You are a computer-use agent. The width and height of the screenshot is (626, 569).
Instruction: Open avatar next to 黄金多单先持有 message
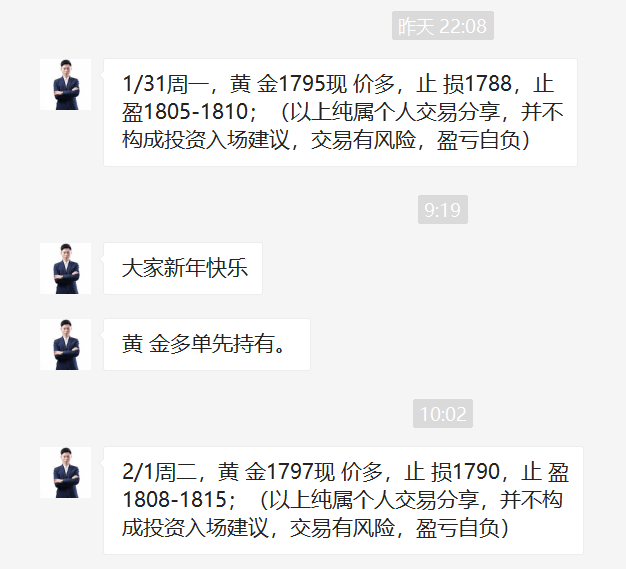(65, 345)
